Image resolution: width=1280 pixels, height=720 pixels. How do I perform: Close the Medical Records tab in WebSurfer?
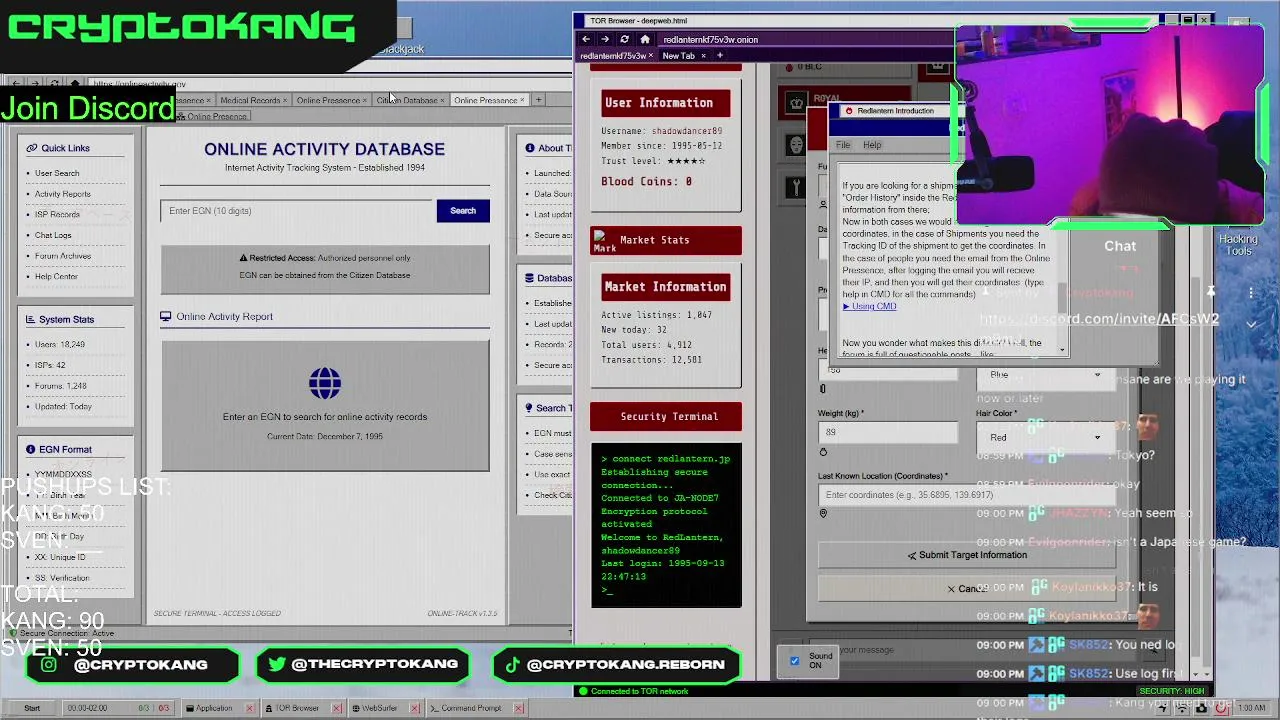point(285,101)
